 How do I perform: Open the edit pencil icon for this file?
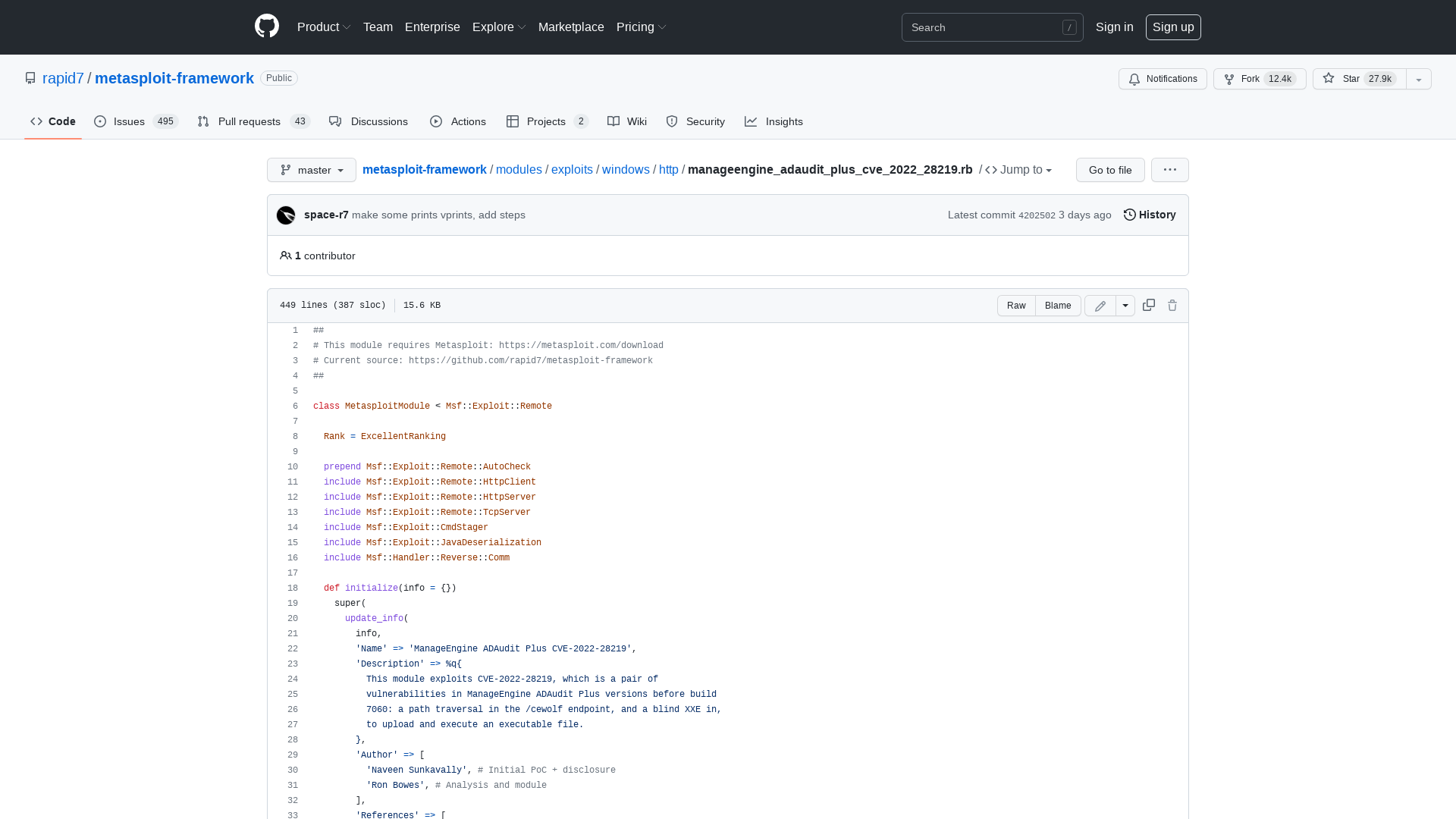pyautogui.click(x=1100, y=306)
